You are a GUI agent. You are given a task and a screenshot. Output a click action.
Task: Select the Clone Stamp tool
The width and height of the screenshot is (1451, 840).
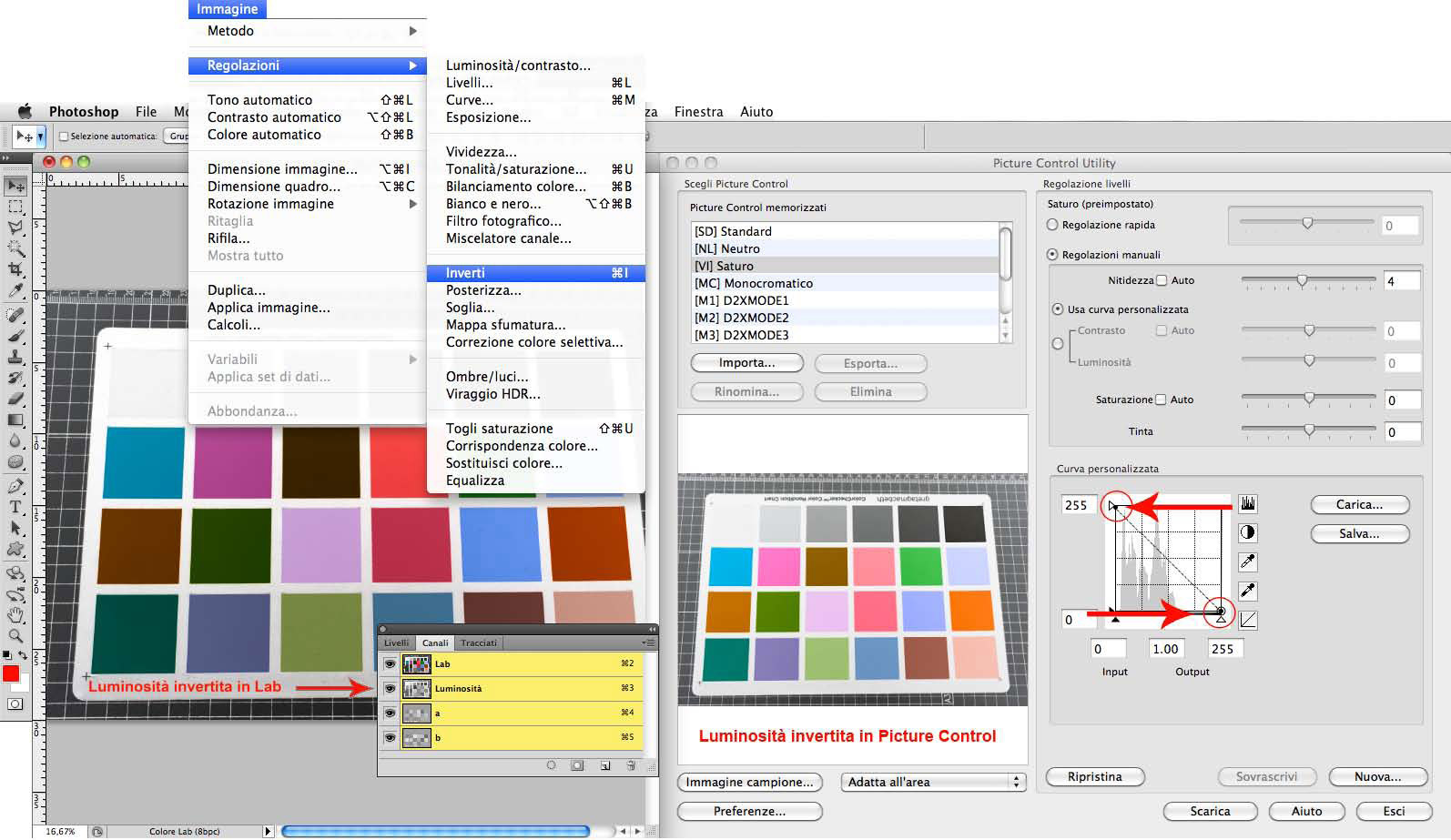15,357
